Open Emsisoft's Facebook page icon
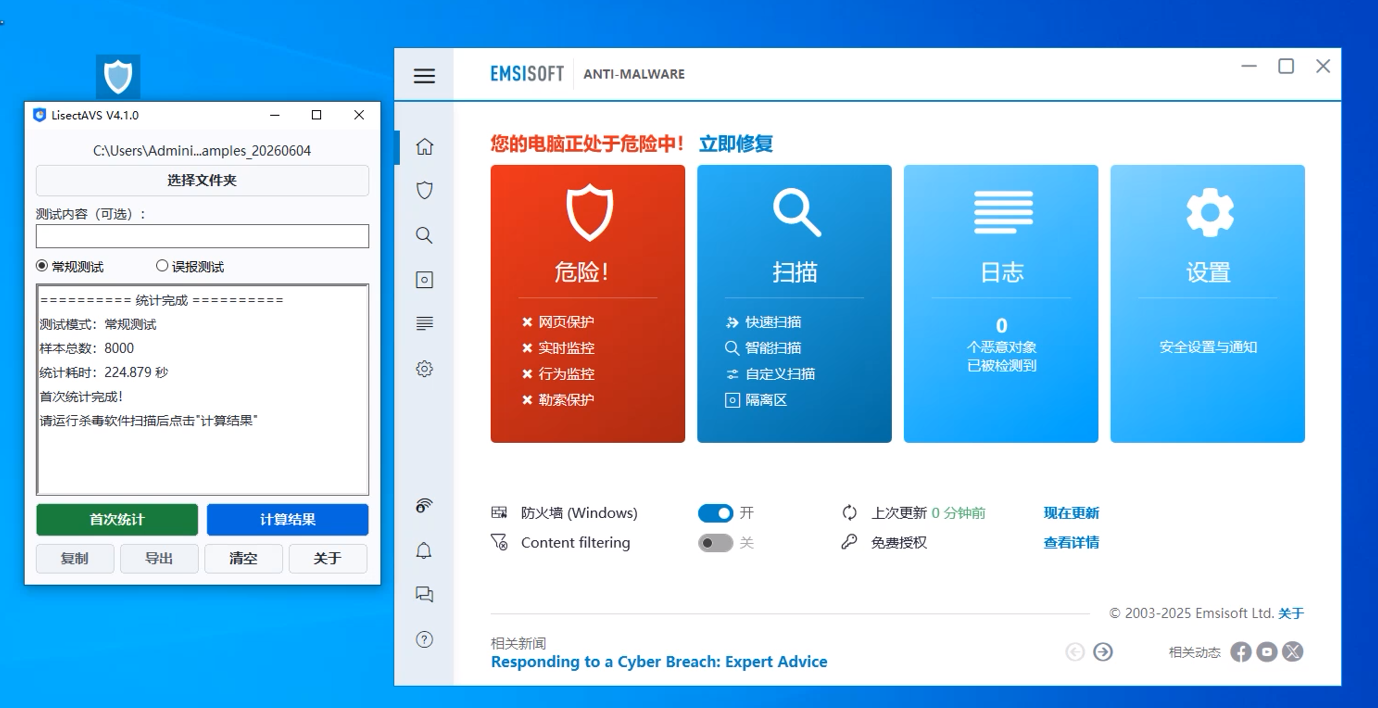This screenshot has width=1378, height=708. (x=1241, y=652)
